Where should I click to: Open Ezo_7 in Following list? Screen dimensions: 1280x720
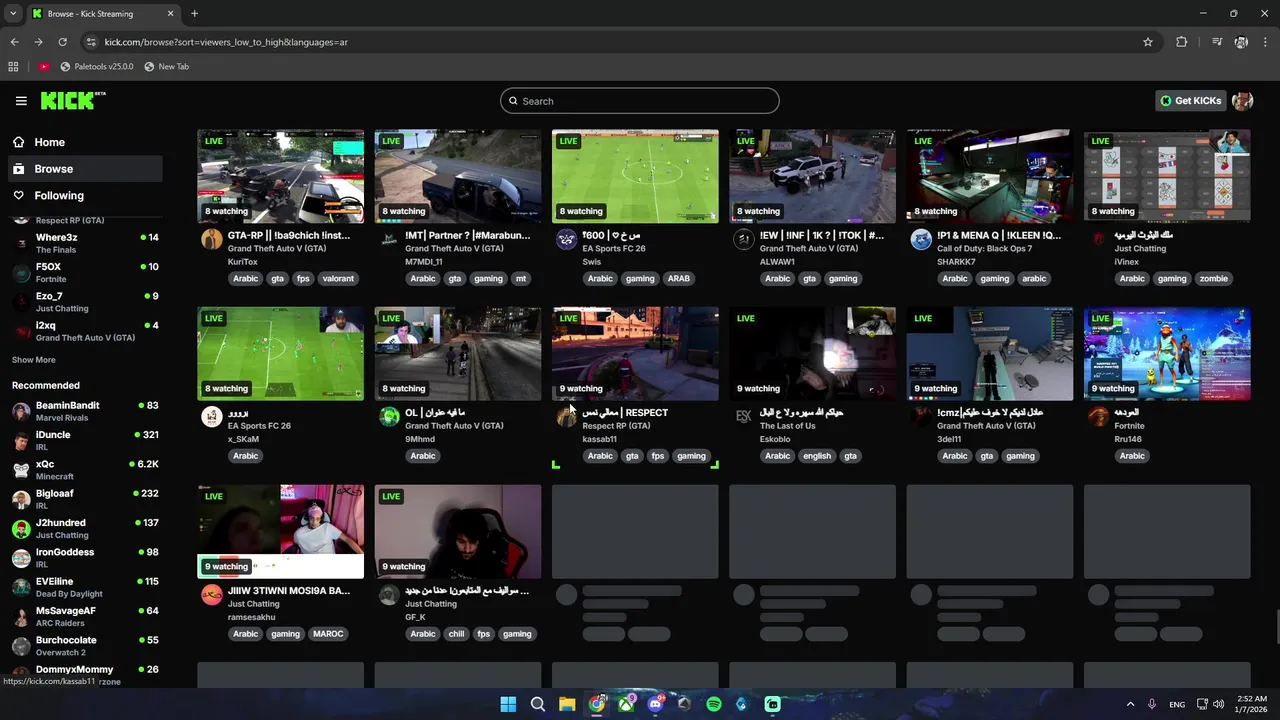click(85, 302)
